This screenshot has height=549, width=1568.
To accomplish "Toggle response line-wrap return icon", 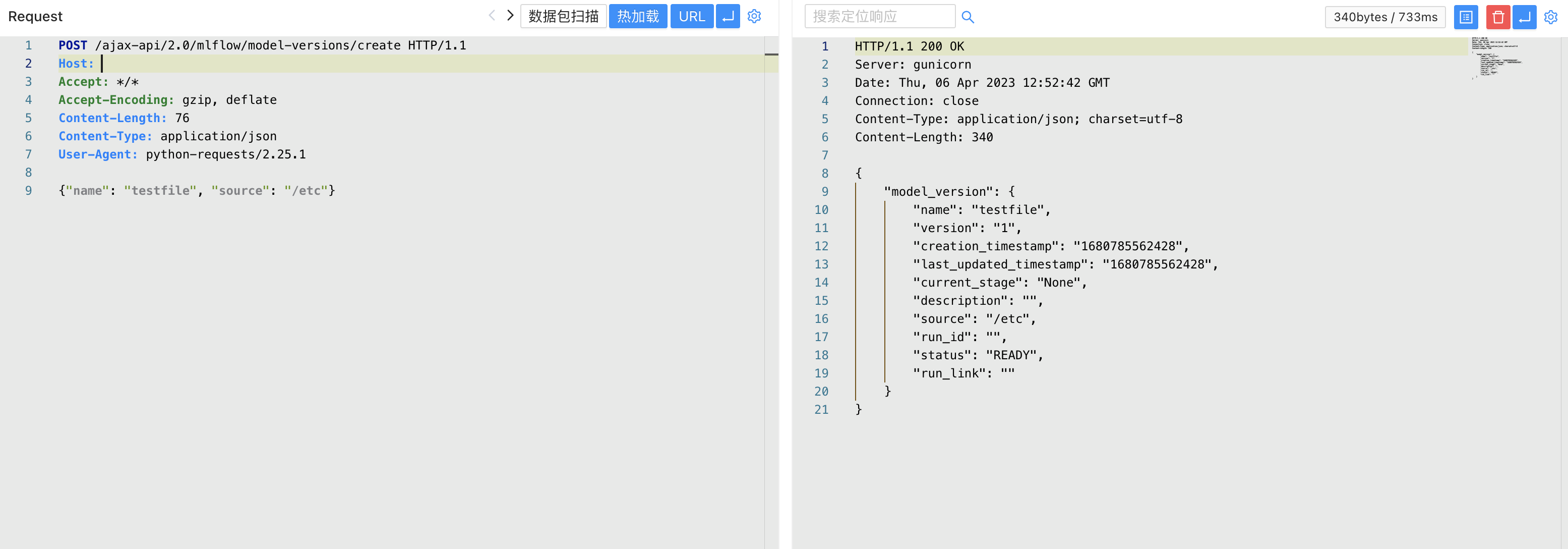I will coord(1524,17).
